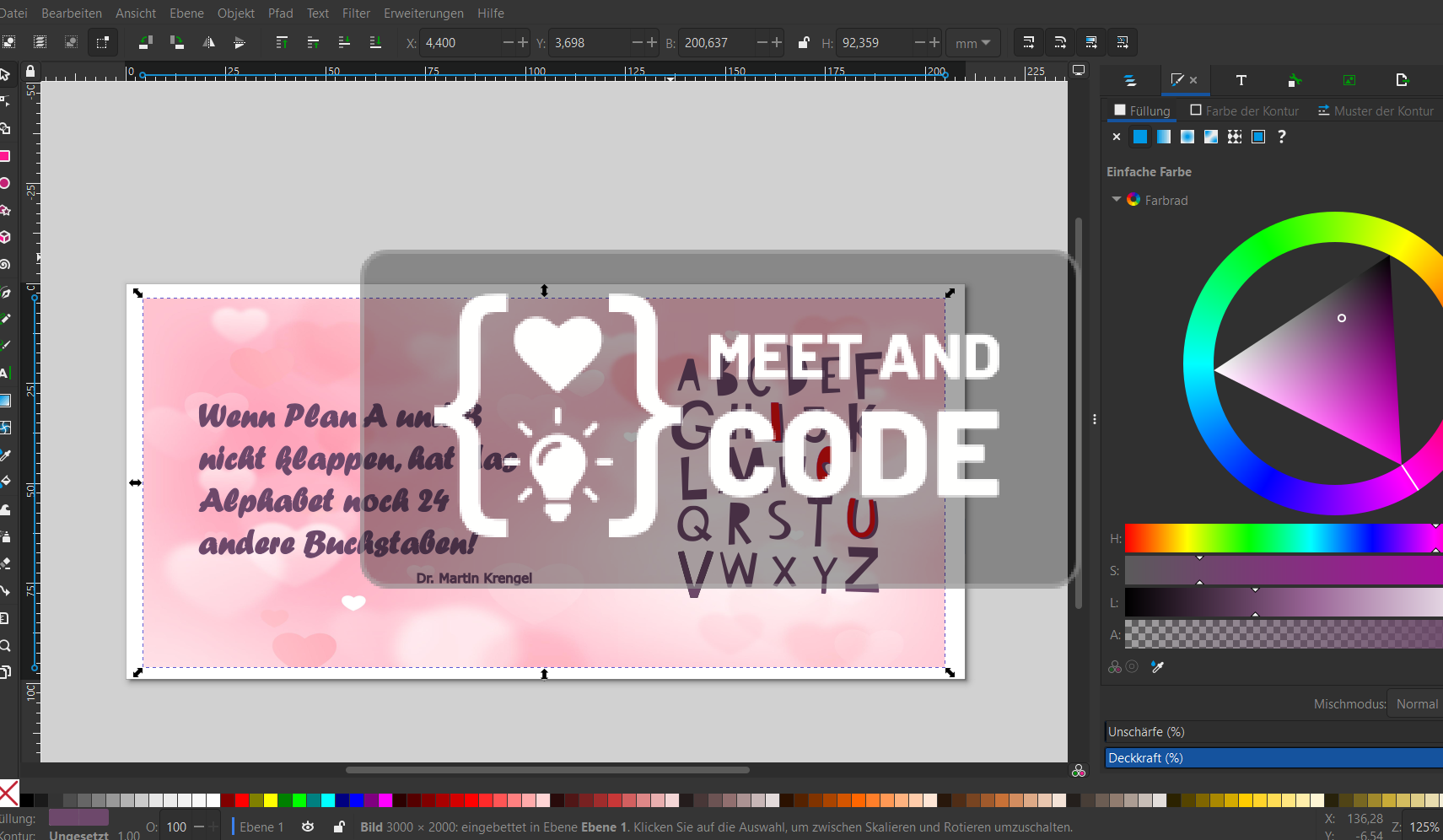Choose flat color fill type
Image resolution: width=1443 pixels, height=840 pixels.
coord(1140,137)
